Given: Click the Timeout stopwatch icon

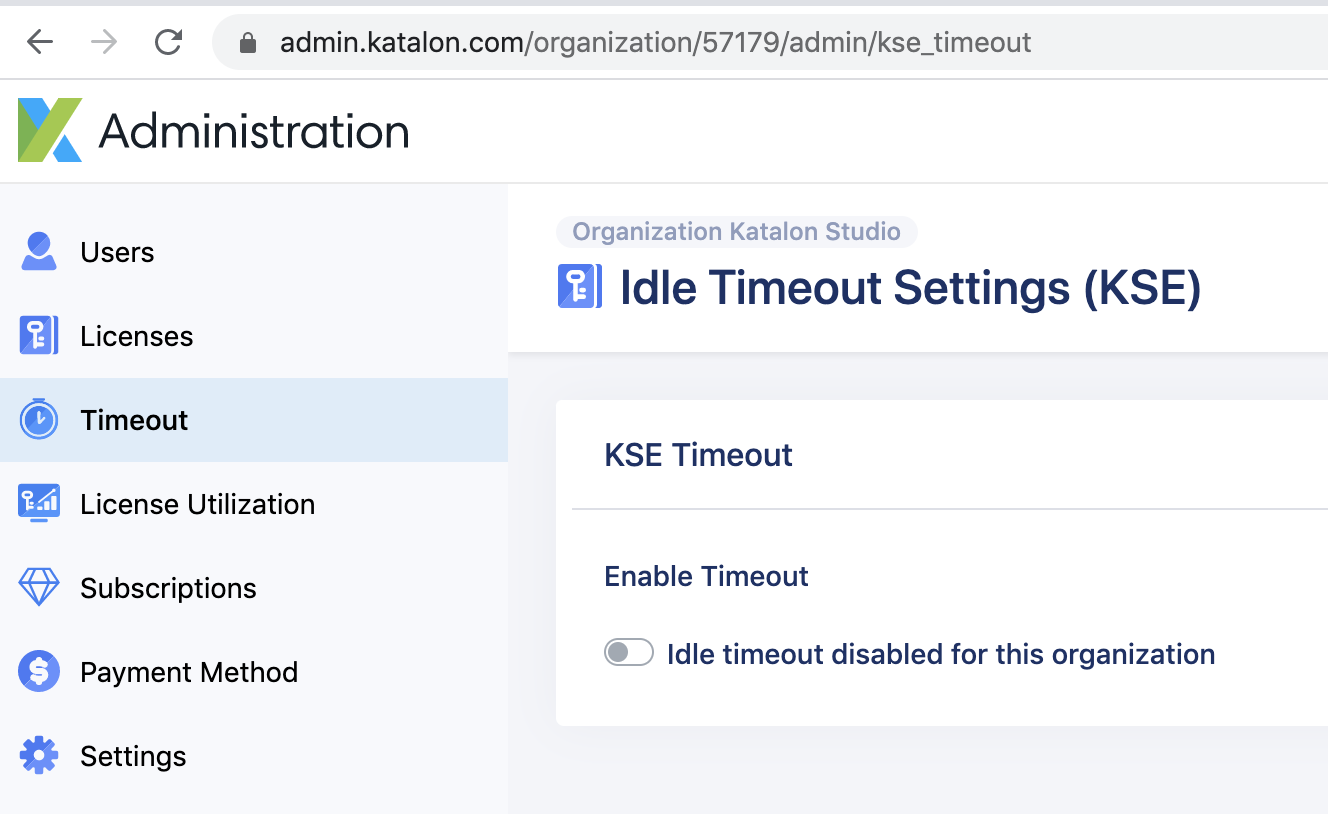Looking at the screenshot, I should click(x=39, y=420).
